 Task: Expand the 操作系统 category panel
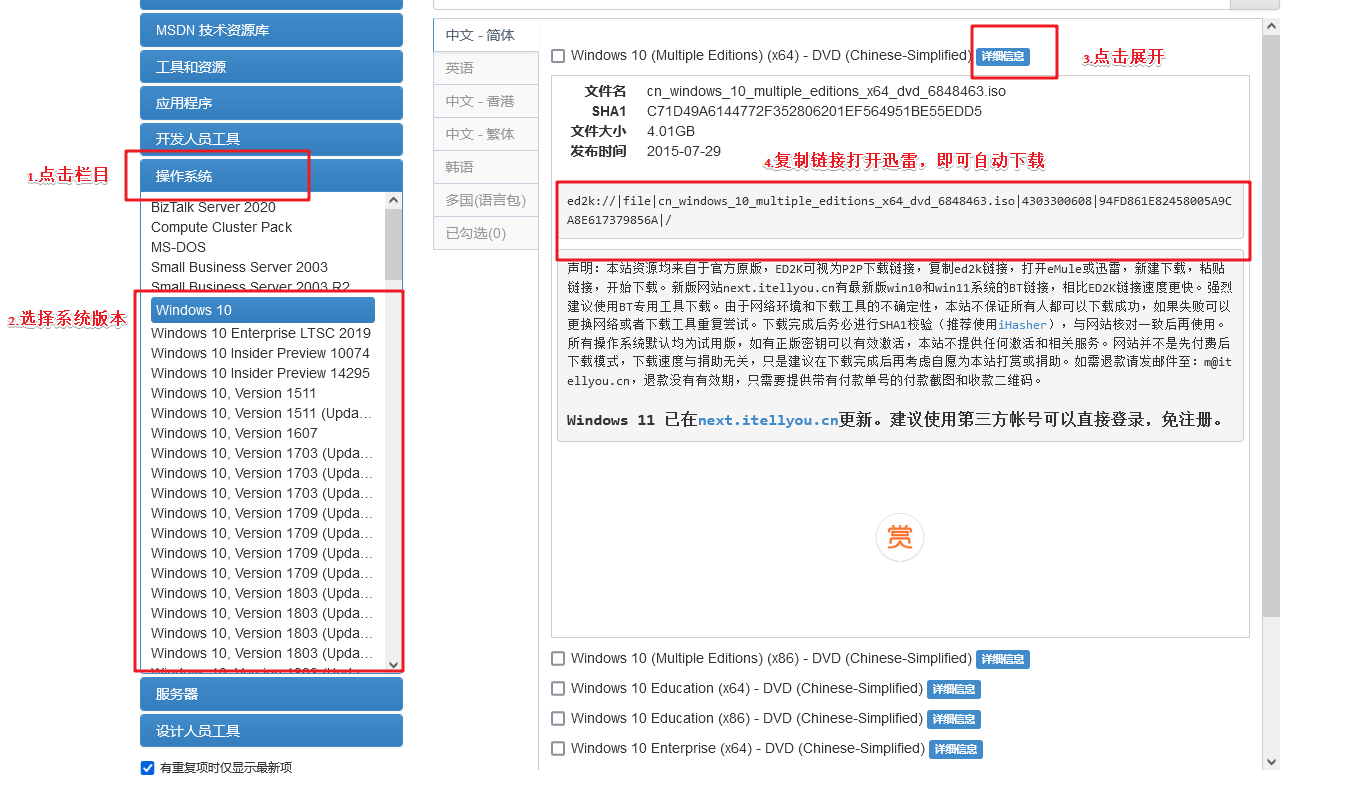(271, 176)
